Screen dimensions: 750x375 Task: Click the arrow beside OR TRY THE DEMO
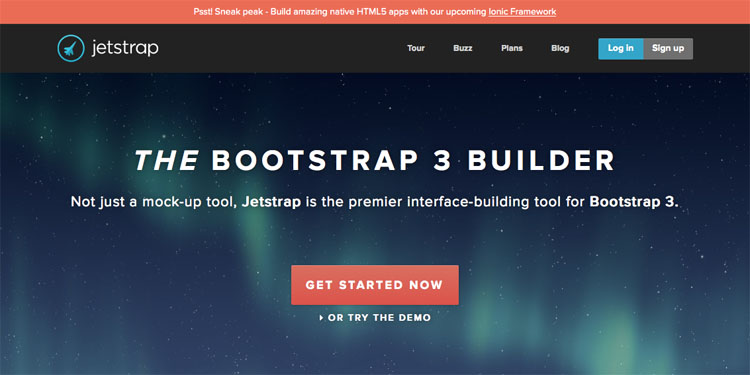(321, 318)
